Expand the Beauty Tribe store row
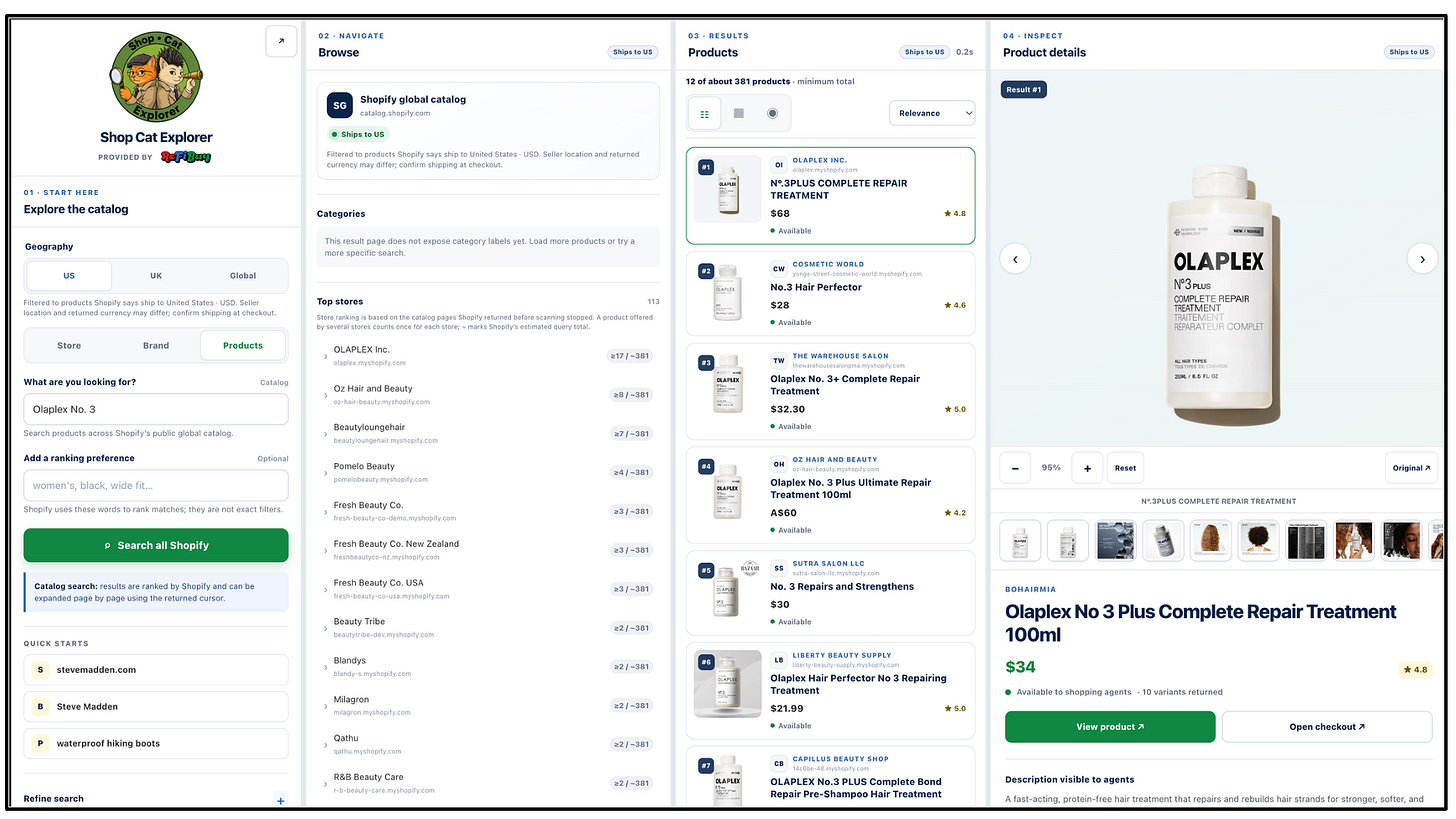The height and width of the screenshot is (819, 1456). (x=326, y=629)
